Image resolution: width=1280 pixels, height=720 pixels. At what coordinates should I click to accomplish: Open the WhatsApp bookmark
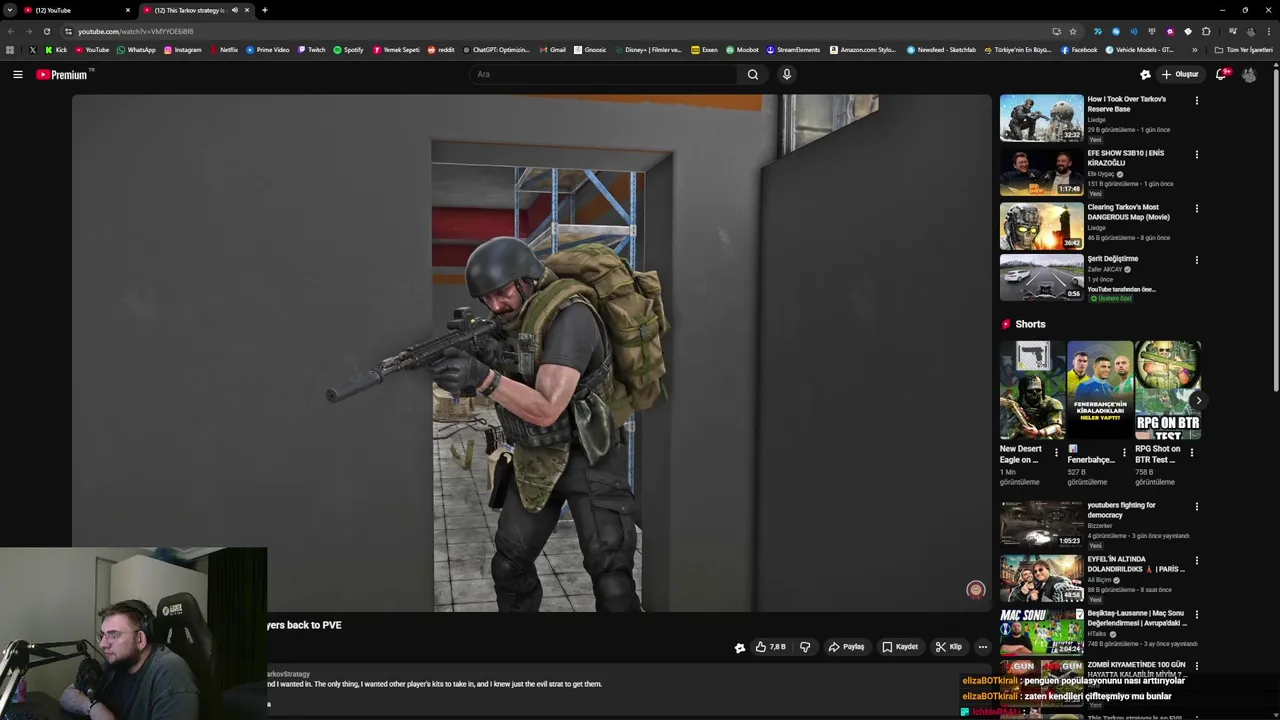136,49
